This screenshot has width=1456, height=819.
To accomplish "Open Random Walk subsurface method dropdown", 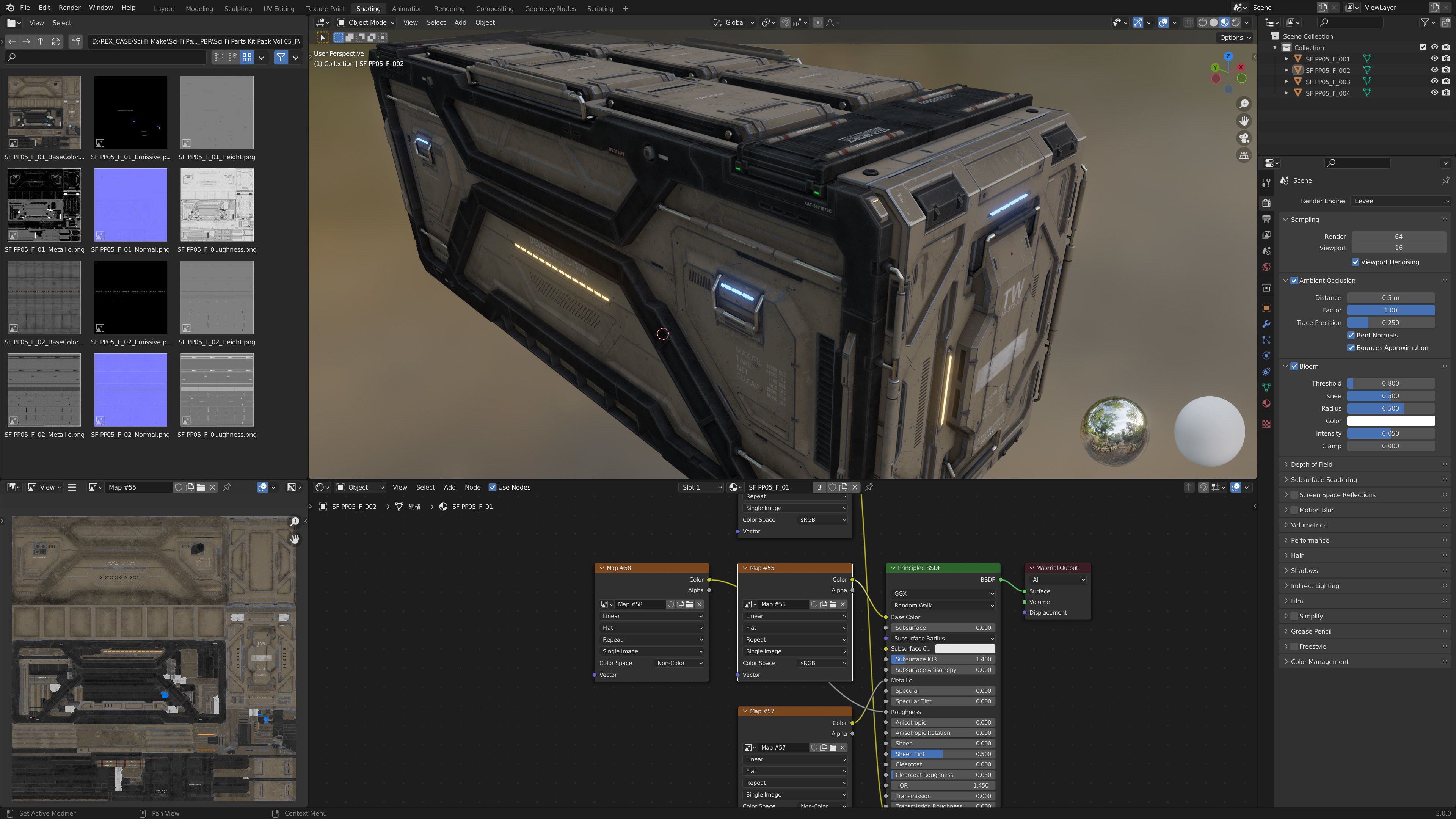I will point(943,606).
